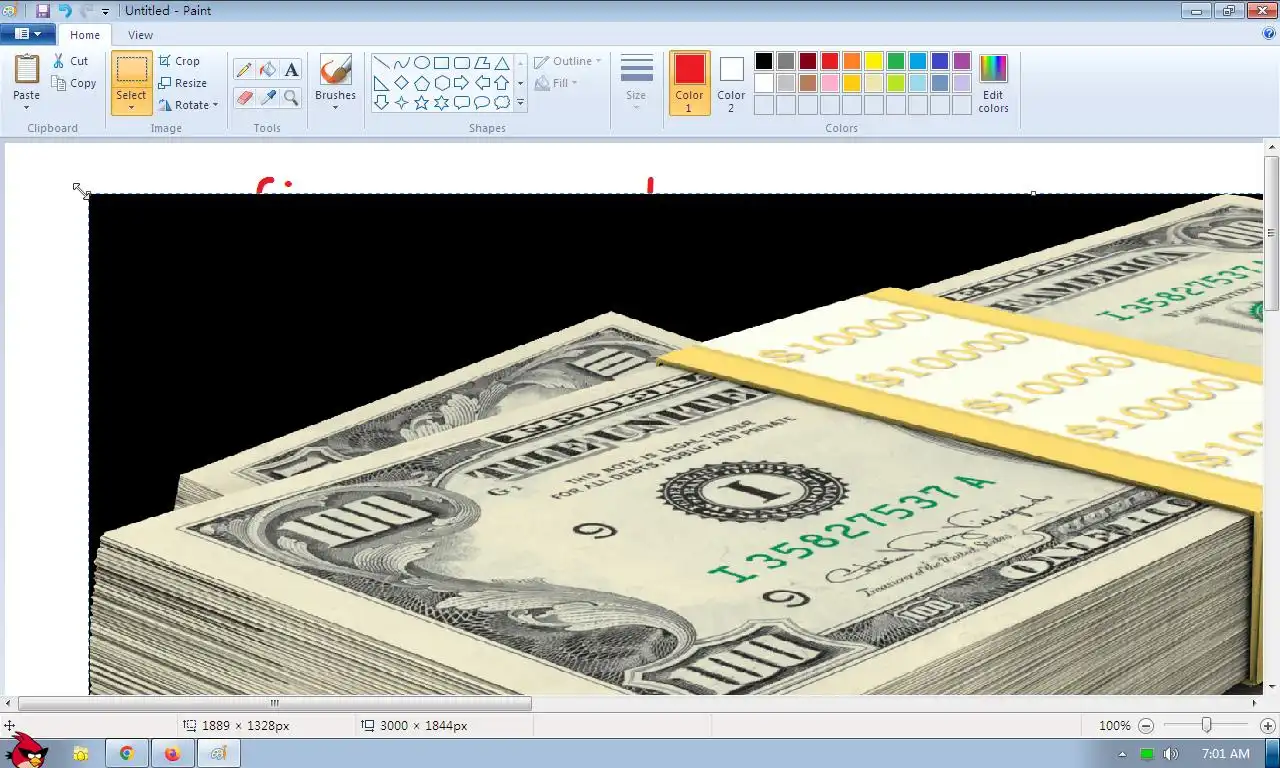Choose the Heart-adjacent cloud callout shape
Image resolution: width=1280 pixels, height=768 pixels.
coord(502,102)
